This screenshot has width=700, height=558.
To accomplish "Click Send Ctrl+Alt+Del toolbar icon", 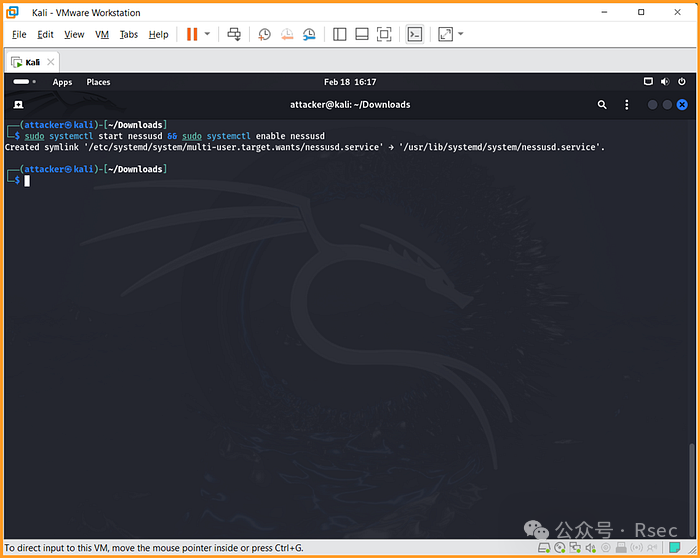I will (234, 34).
